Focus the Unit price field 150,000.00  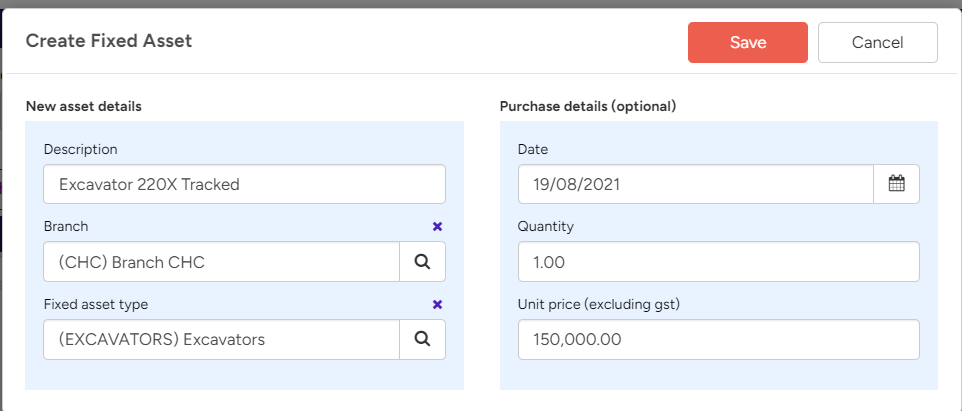(718, 339)
